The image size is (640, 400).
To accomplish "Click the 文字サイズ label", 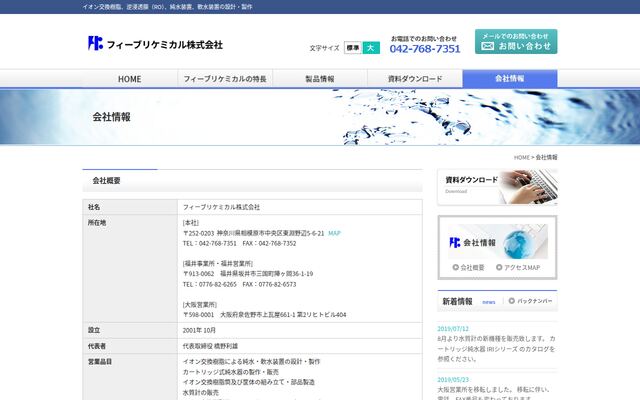I will (324, 48).
